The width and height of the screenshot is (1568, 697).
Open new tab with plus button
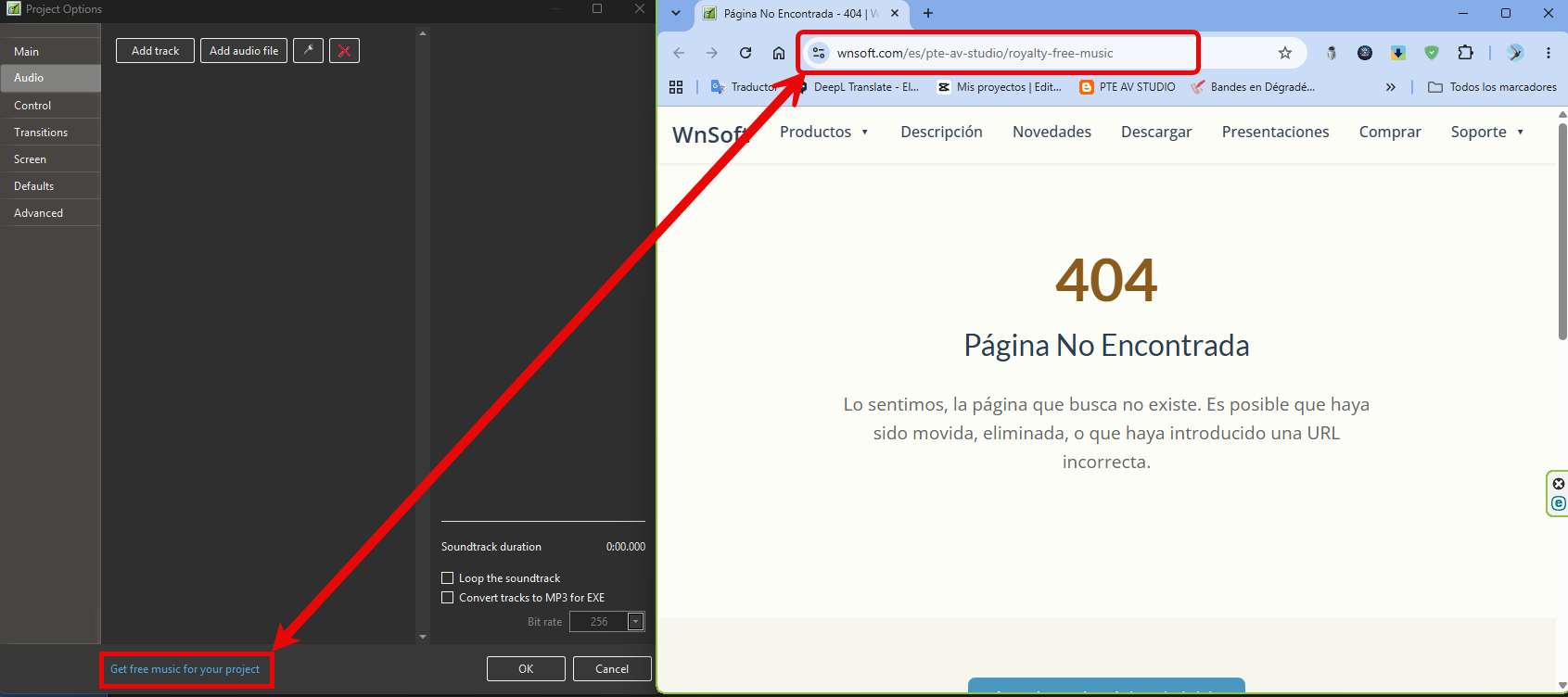point(928,13)
